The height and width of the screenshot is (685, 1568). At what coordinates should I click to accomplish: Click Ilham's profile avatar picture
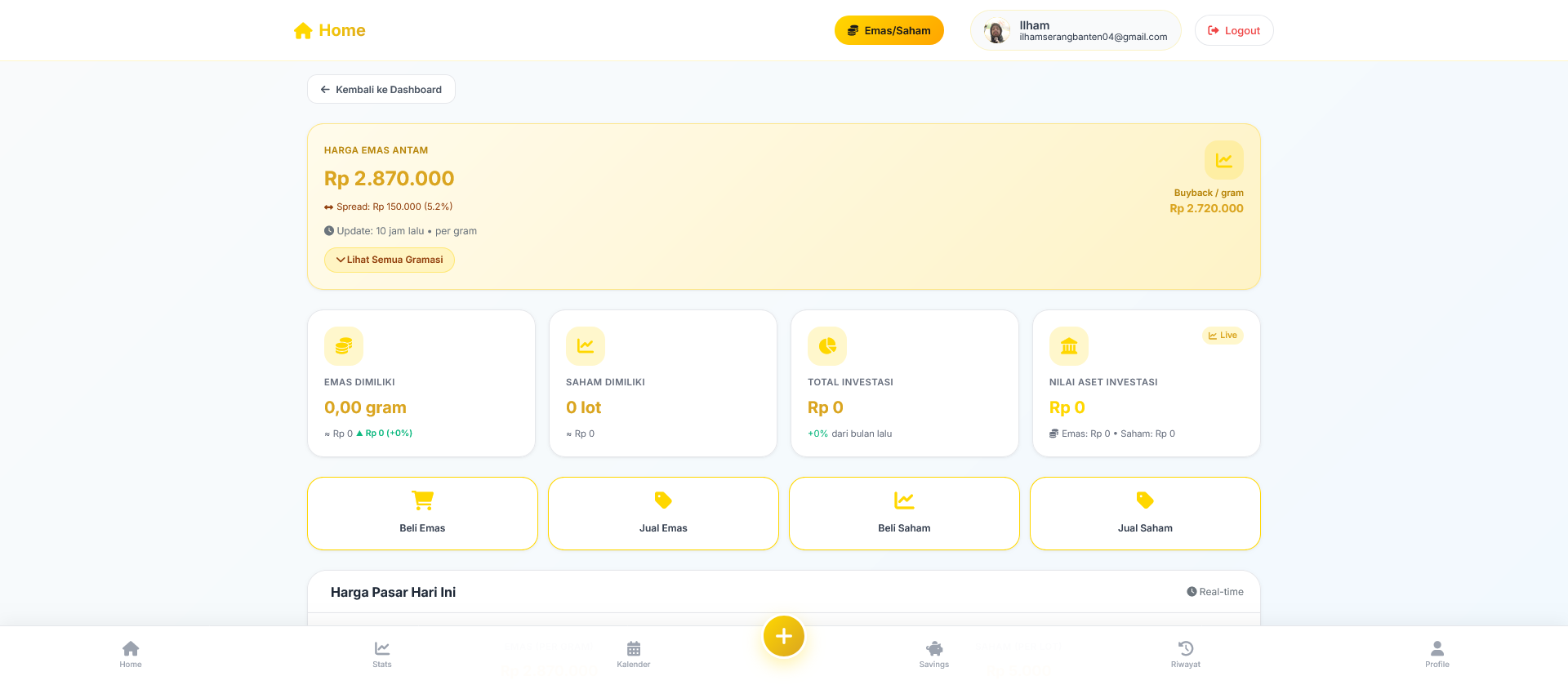point(996,31)
